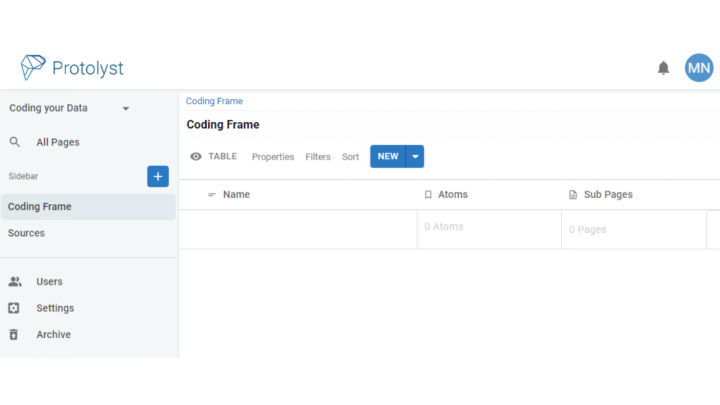Click the Archive box icon
Screen dimensions: 720x405
click(x=14, y=335)
